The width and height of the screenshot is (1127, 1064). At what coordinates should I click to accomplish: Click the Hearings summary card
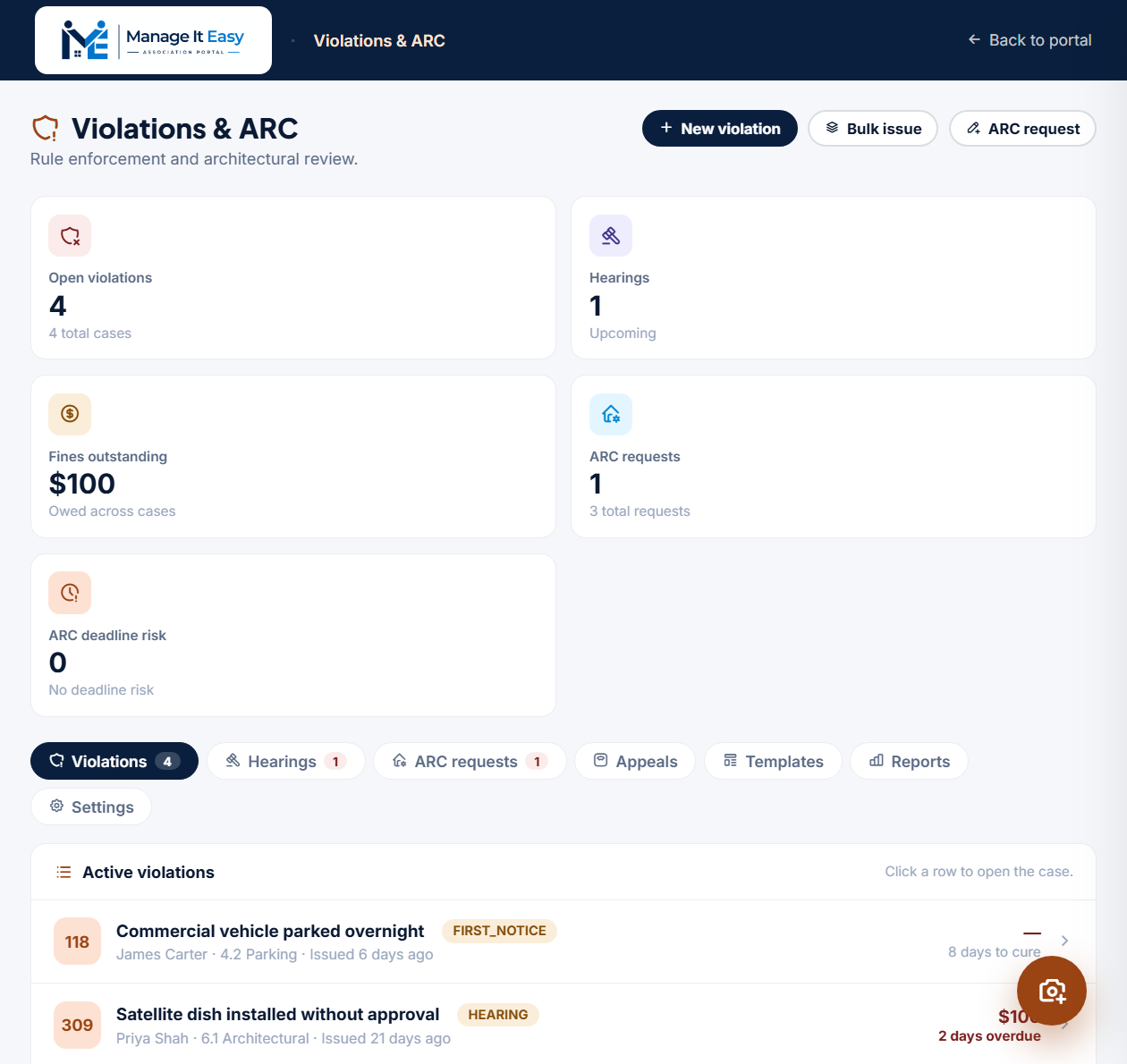[834, 278]
